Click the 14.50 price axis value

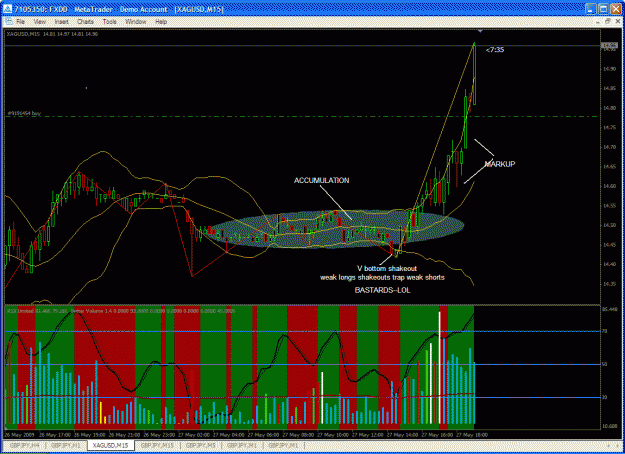(x=610, y=226)
